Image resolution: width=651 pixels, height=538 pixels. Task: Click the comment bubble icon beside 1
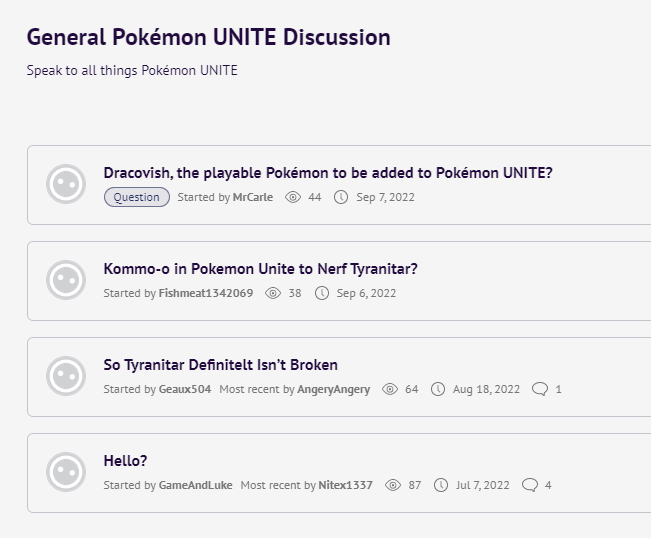(540, 389)
